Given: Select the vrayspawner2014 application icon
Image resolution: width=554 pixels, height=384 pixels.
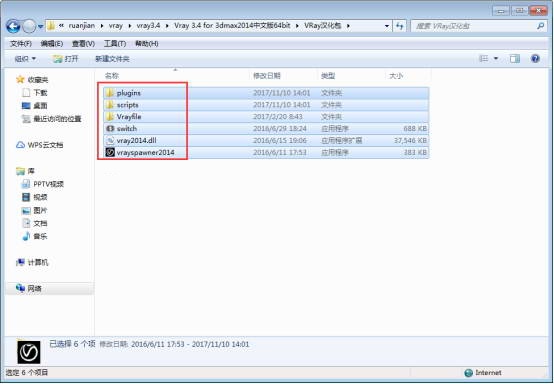Looking at the screenshot, I should pos(110,152).
